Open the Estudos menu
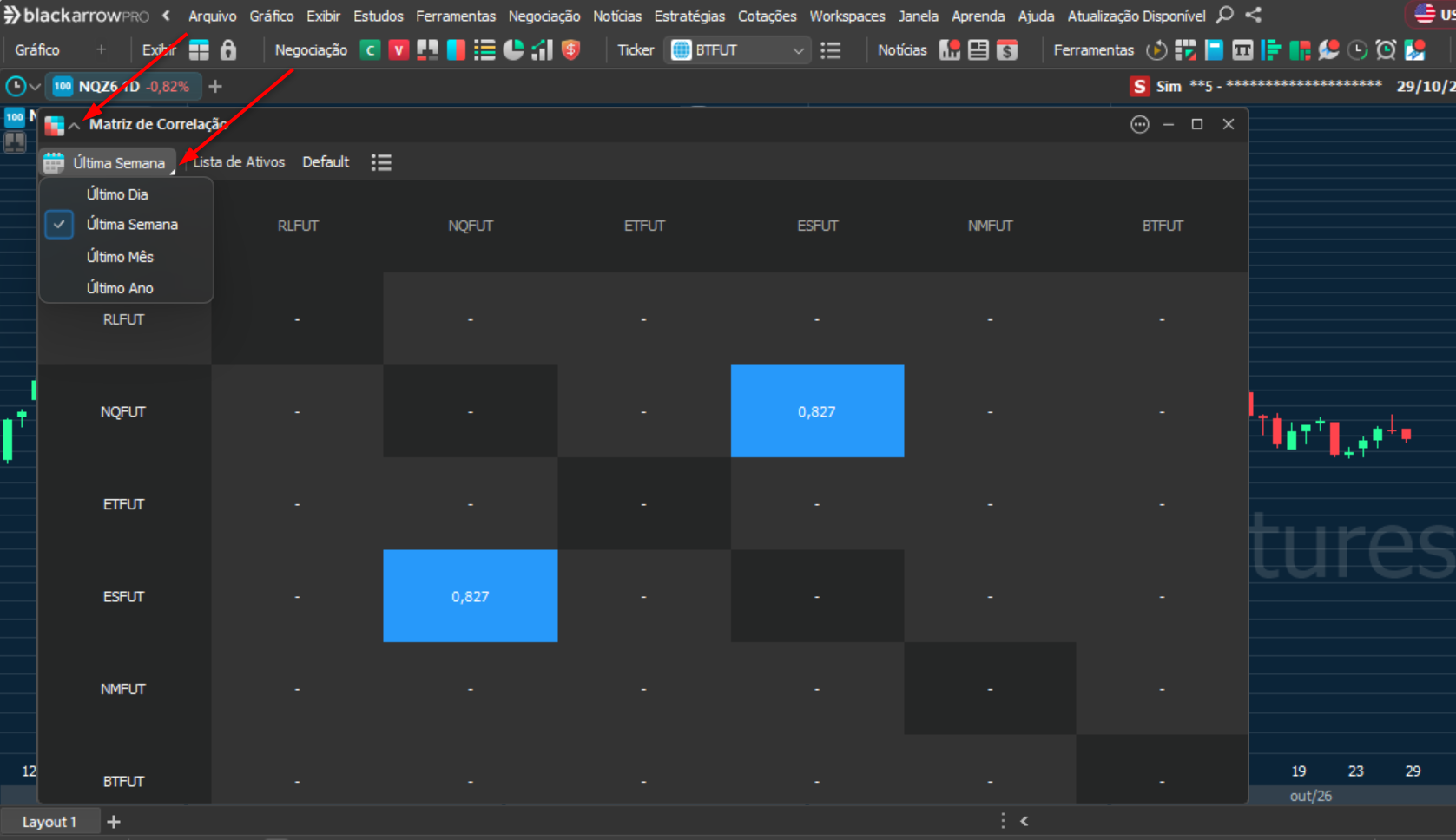1456x840 pixels. tap(379, 16)
